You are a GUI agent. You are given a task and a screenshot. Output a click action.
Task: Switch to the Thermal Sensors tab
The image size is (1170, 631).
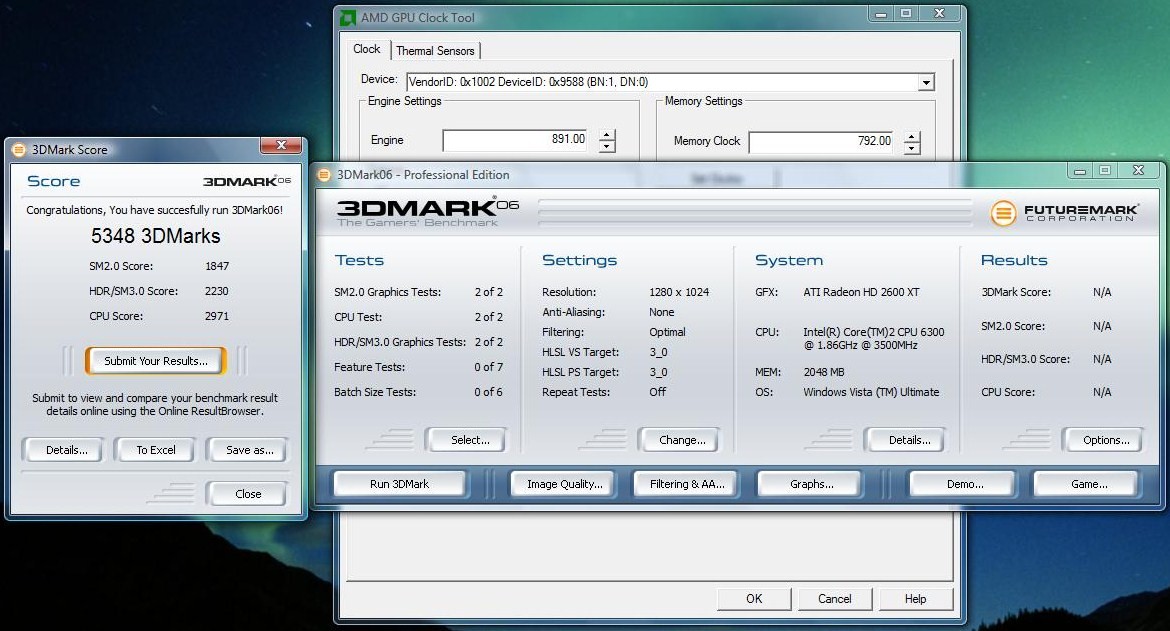click(435, 51)
